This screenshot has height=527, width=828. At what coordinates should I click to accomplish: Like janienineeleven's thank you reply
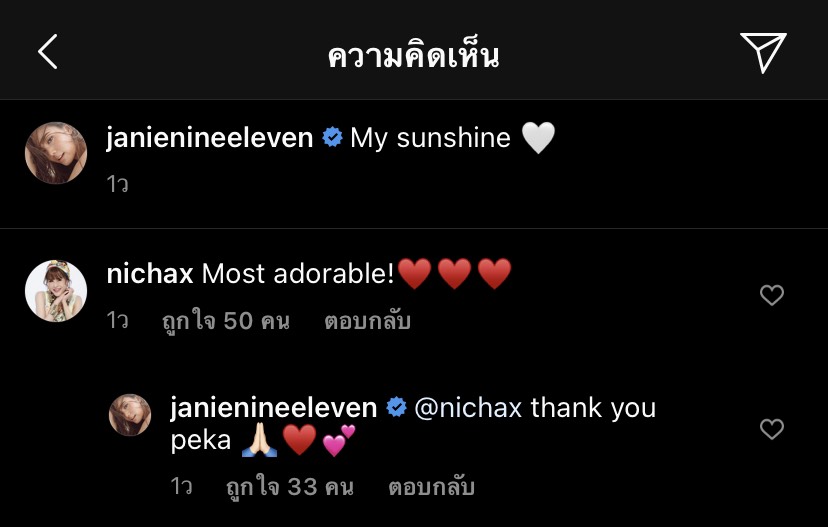pos(771,429)
